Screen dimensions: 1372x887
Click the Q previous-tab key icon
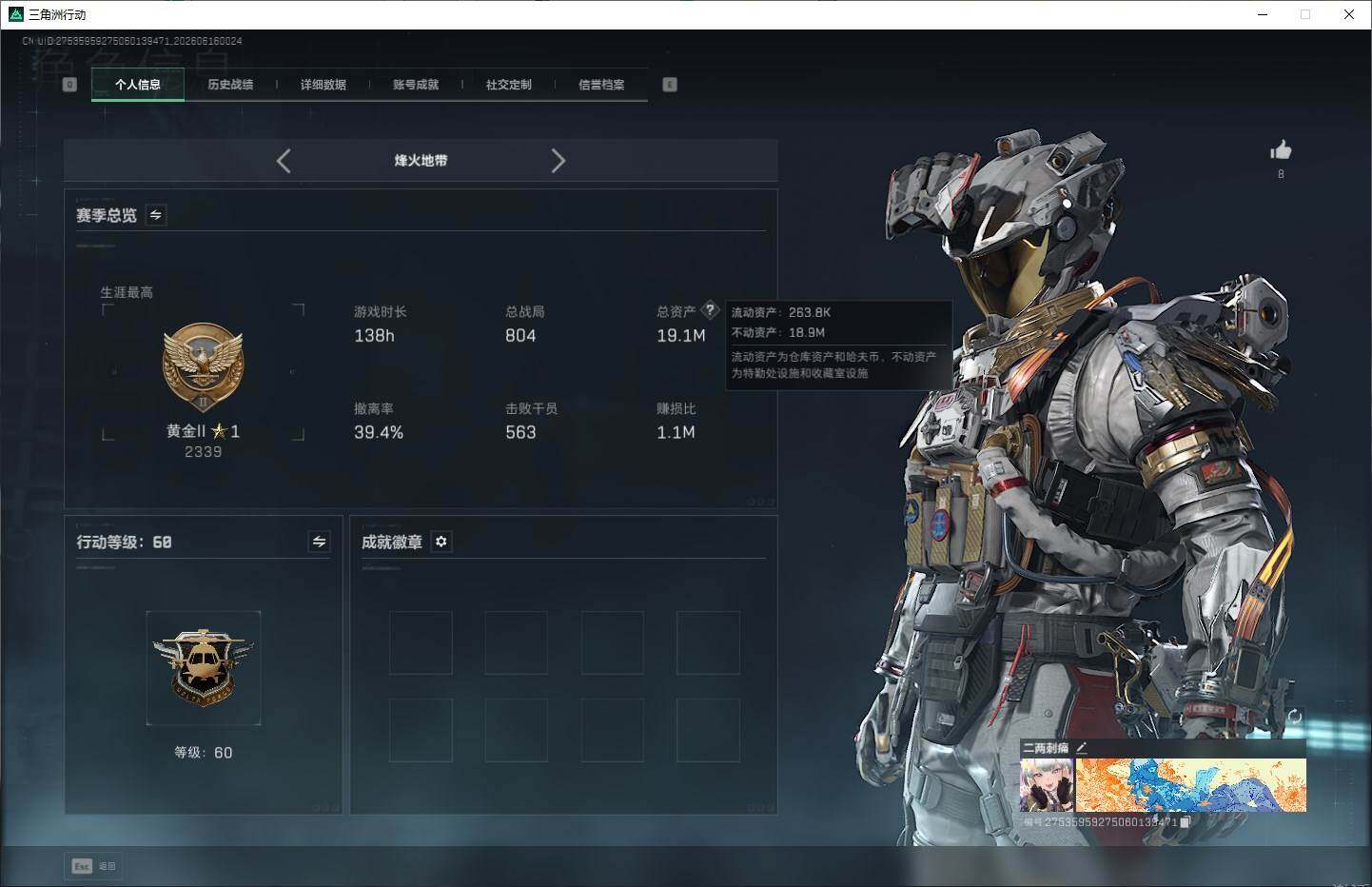coord(69,85)
